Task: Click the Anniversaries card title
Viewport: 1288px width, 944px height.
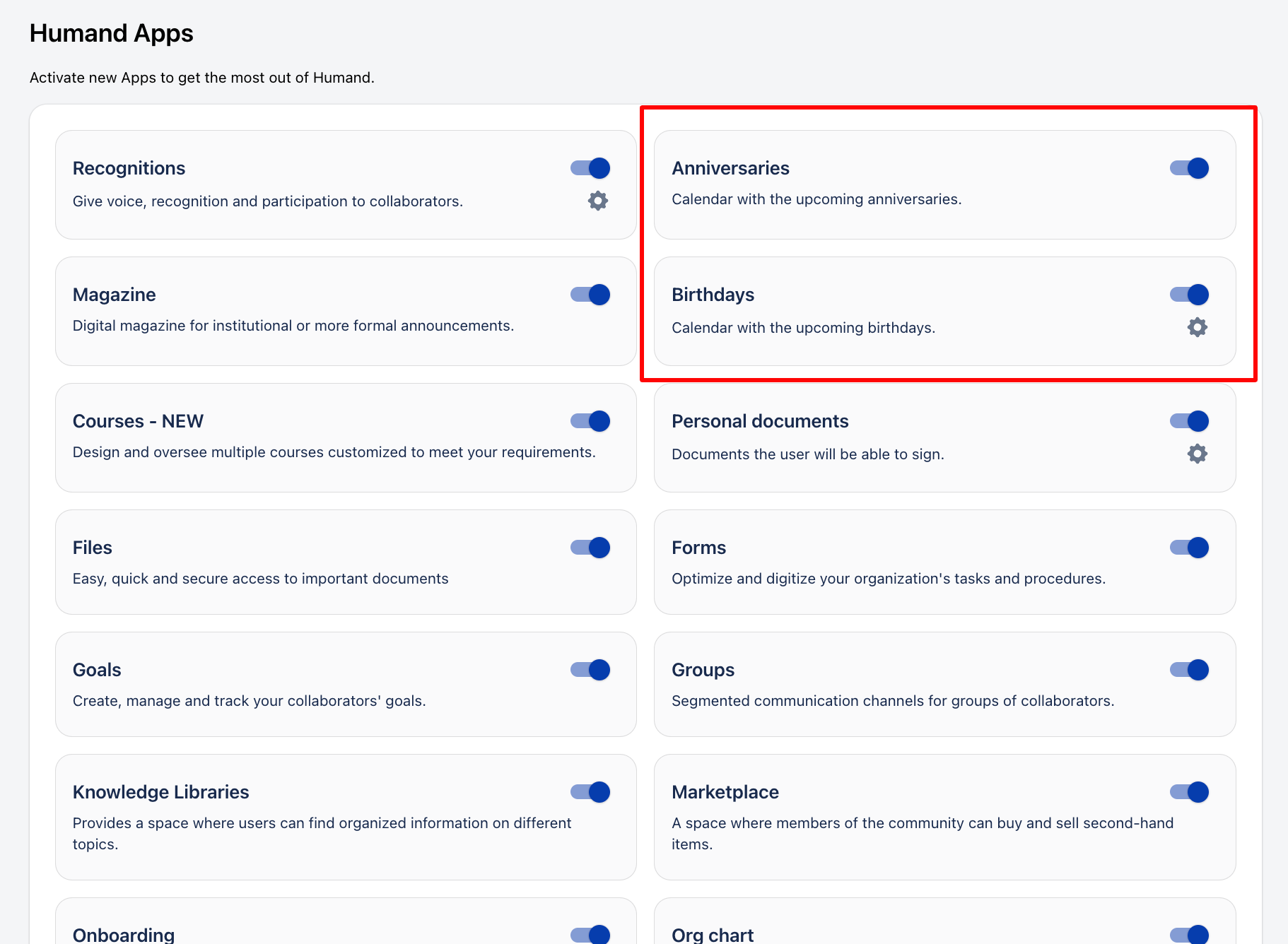Action: coord(730,168)
